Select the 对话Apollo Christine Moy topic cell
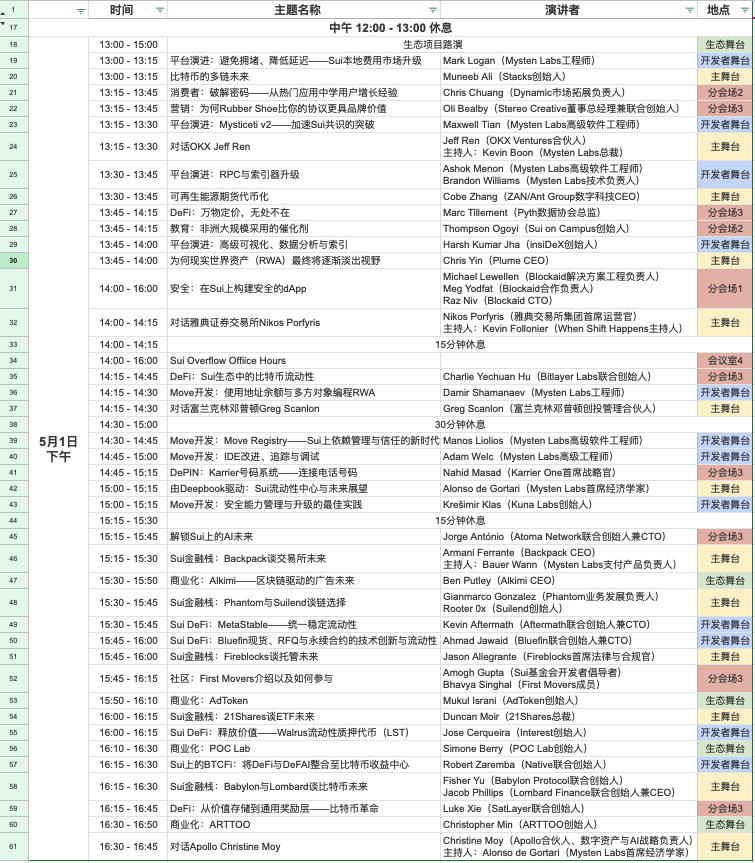 point(304,846)
